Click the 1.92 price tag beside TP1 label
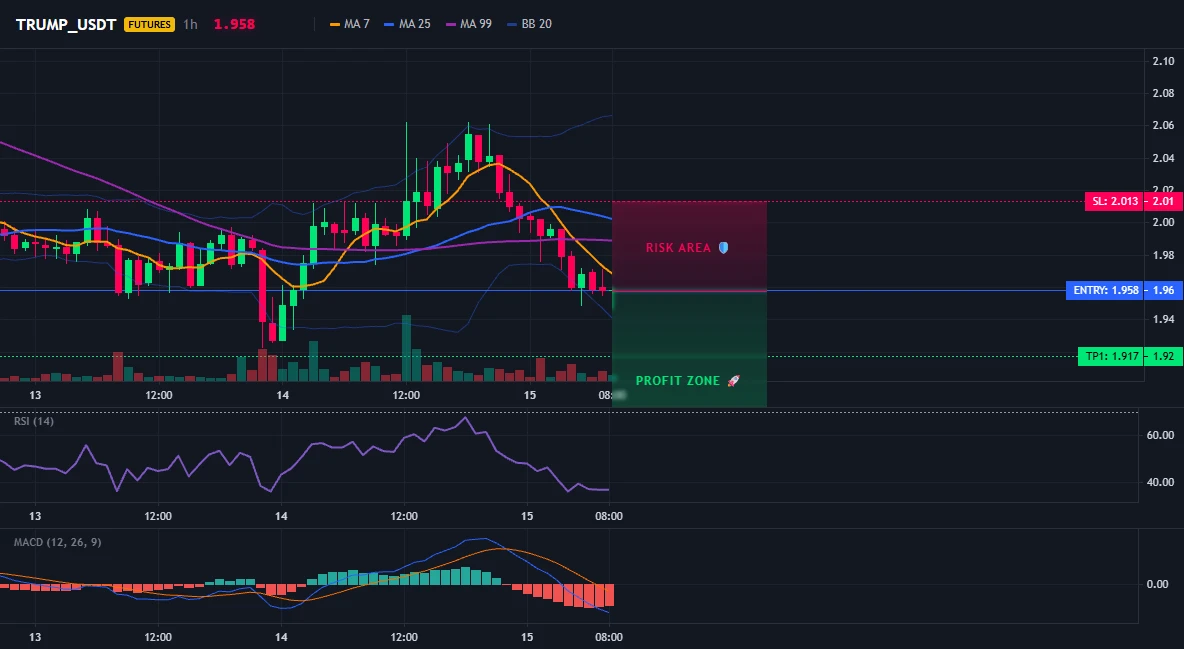The height and width of the screenshot is (649, 1184). pyautogui.click(x=1162, y=356)
